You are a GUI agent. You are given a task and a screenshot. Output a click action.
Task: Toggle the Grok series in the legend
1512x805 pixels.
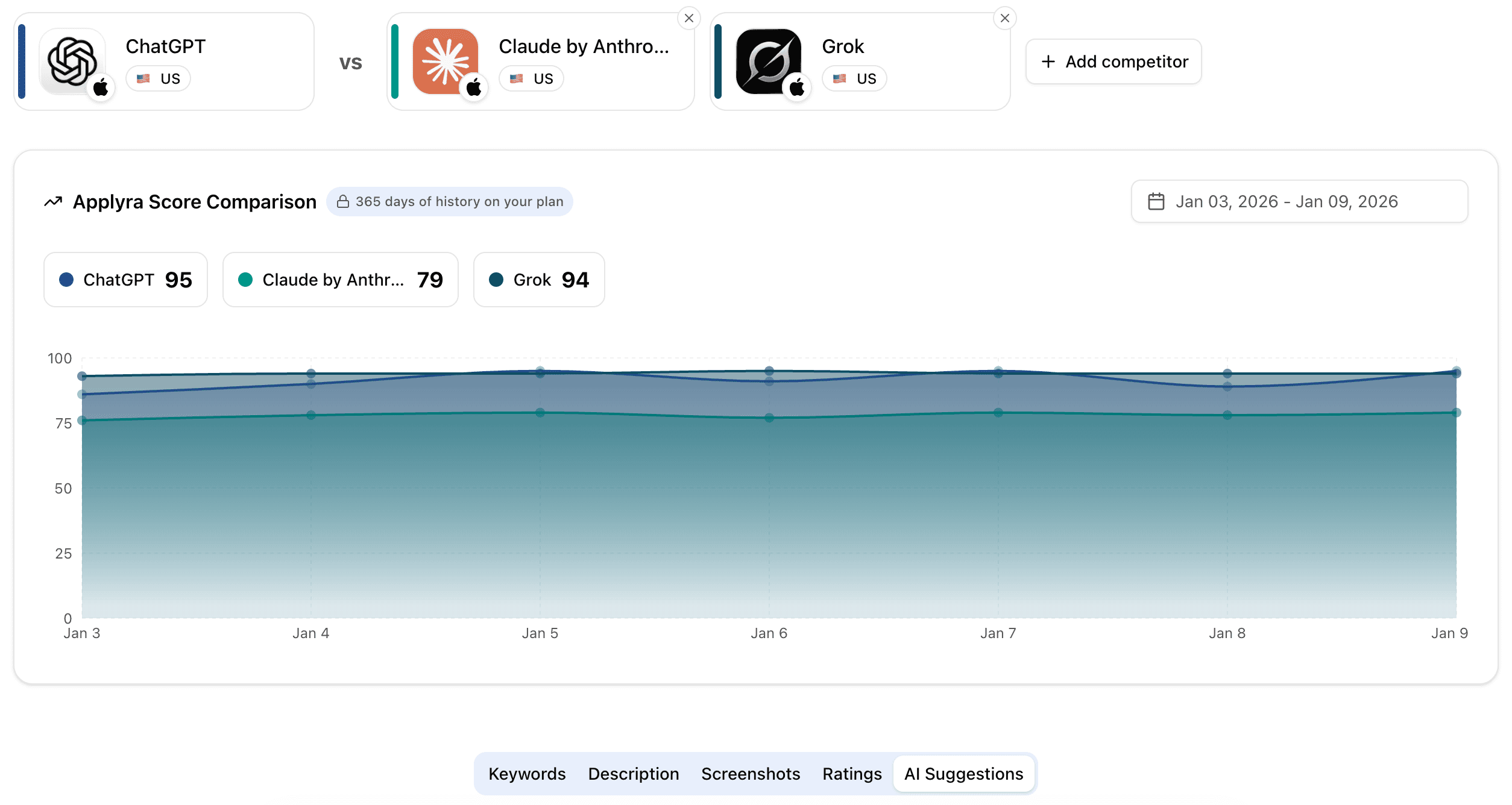tap(538, 279)
